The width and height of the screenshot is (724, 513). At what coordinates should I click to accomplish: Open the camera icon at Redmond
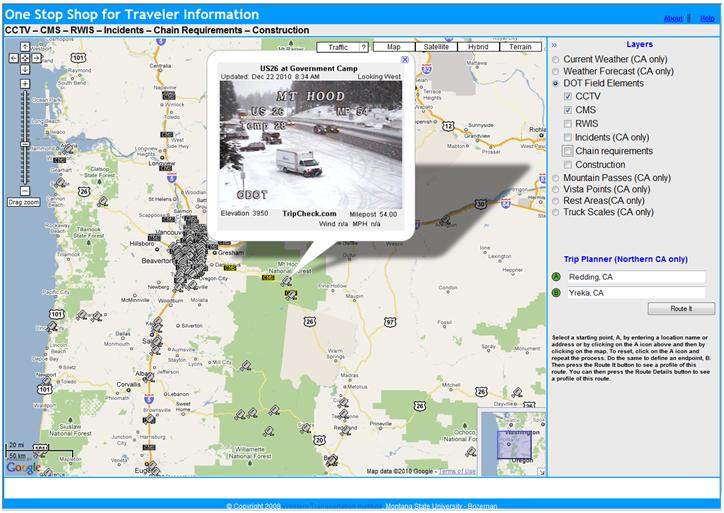345,429
